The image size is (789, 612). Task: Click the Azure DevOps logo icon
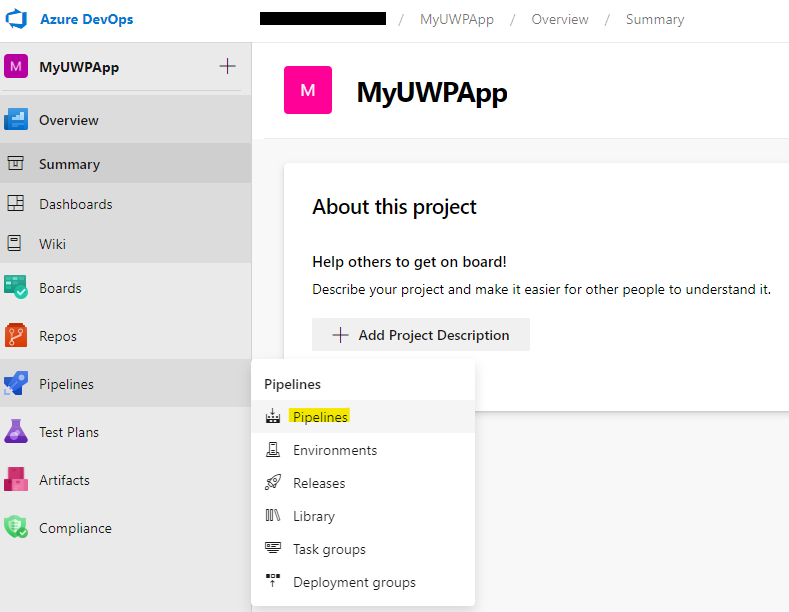coord(16,19)
